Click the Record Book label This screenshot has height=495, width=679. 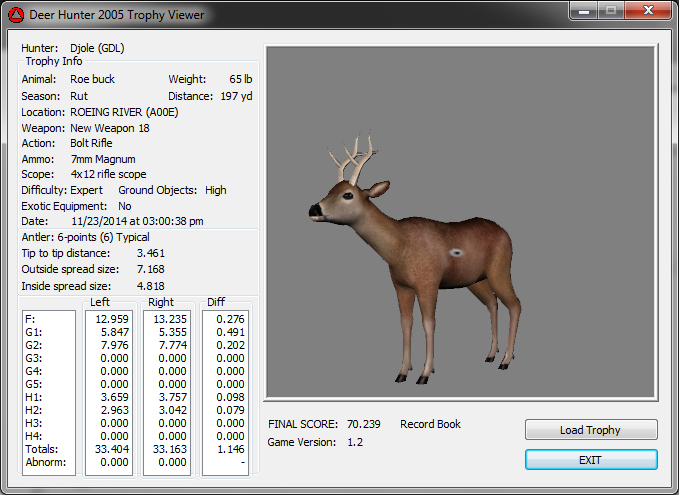(430, 424)
